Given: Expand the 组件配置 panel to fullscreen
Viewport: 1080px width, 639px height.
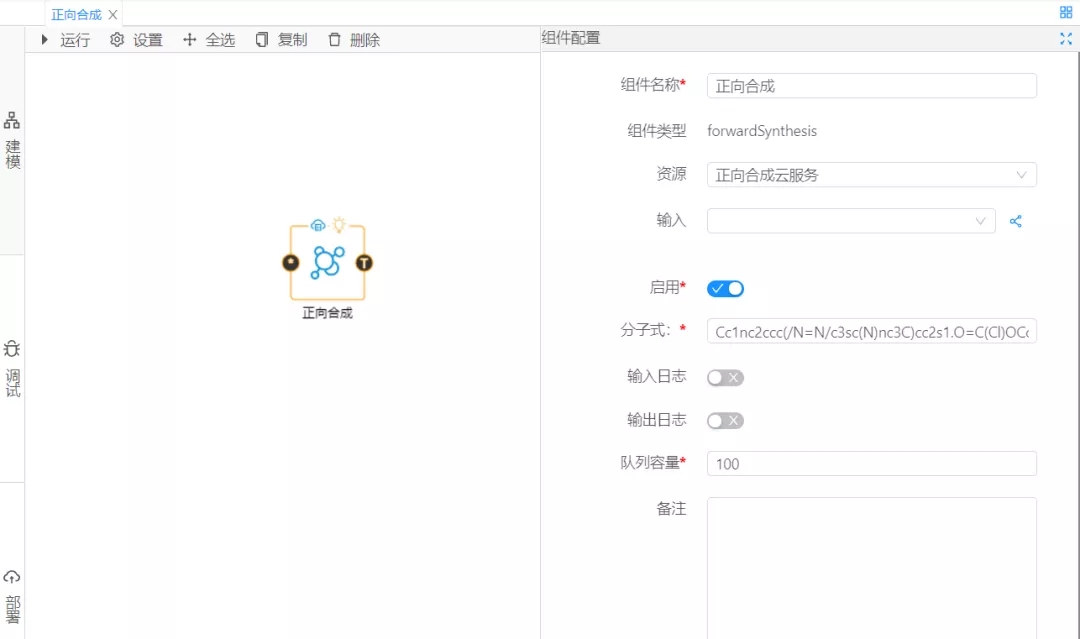Looking at the screenshot, I should 1065,39.
